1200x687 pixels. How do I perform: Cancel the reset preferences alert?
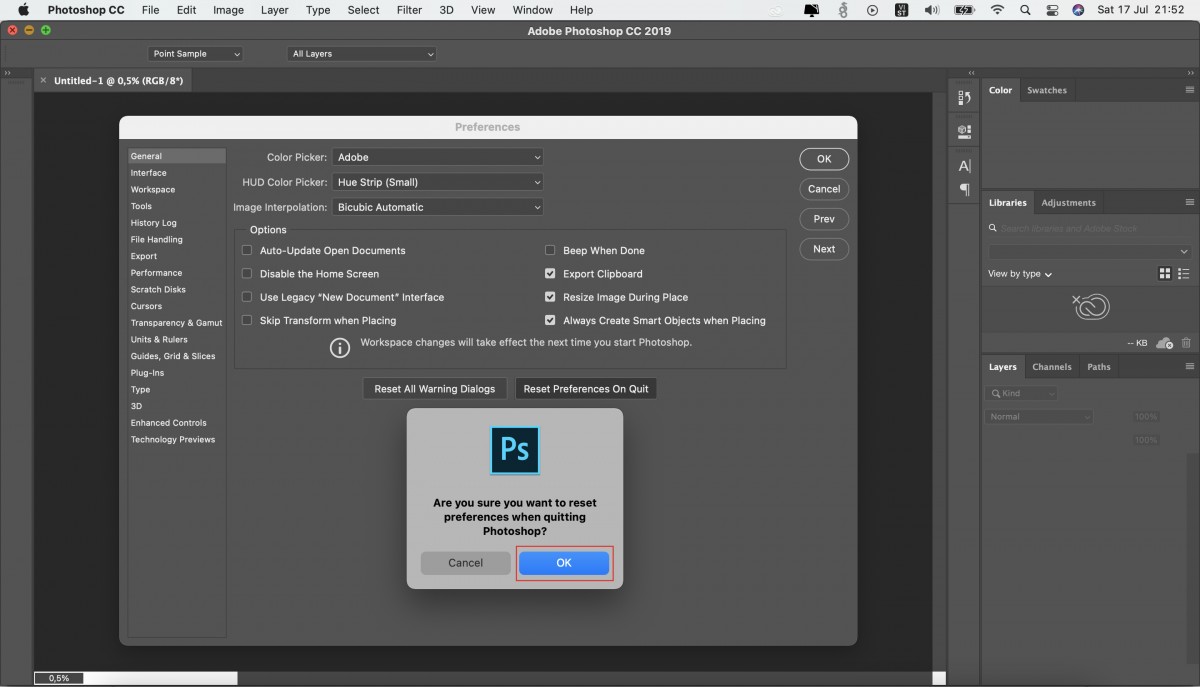click(465, 563)
